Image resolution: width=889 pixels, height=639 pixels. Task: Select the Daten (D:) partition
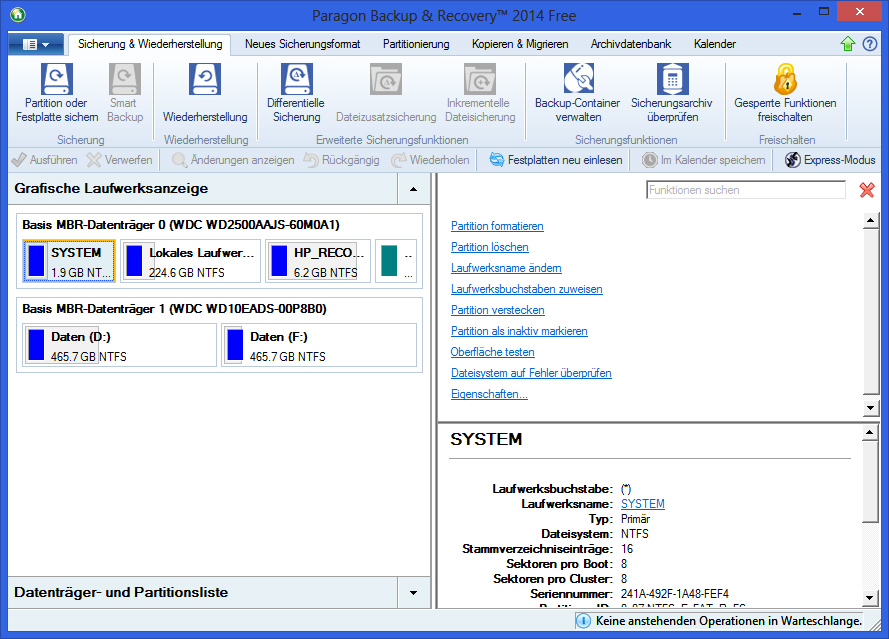(x=120, y=345)
